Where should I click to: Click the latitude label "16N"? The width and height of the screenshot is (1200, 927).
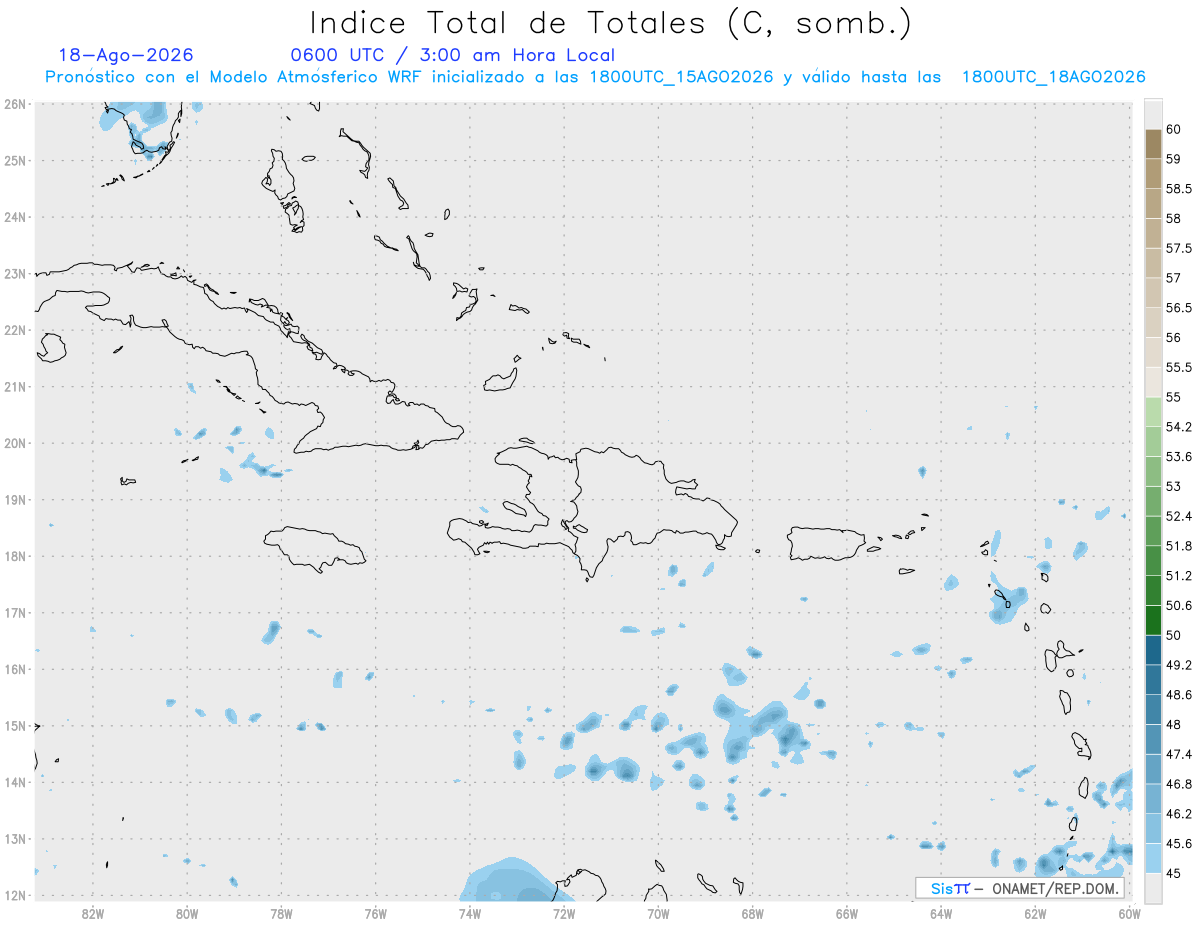15,669
